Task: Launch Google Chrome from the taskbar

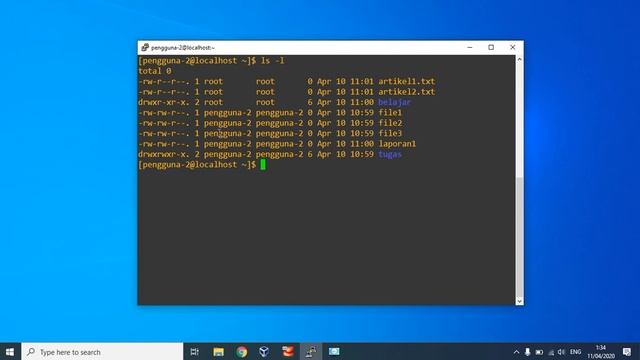Action: coord(242,351)
